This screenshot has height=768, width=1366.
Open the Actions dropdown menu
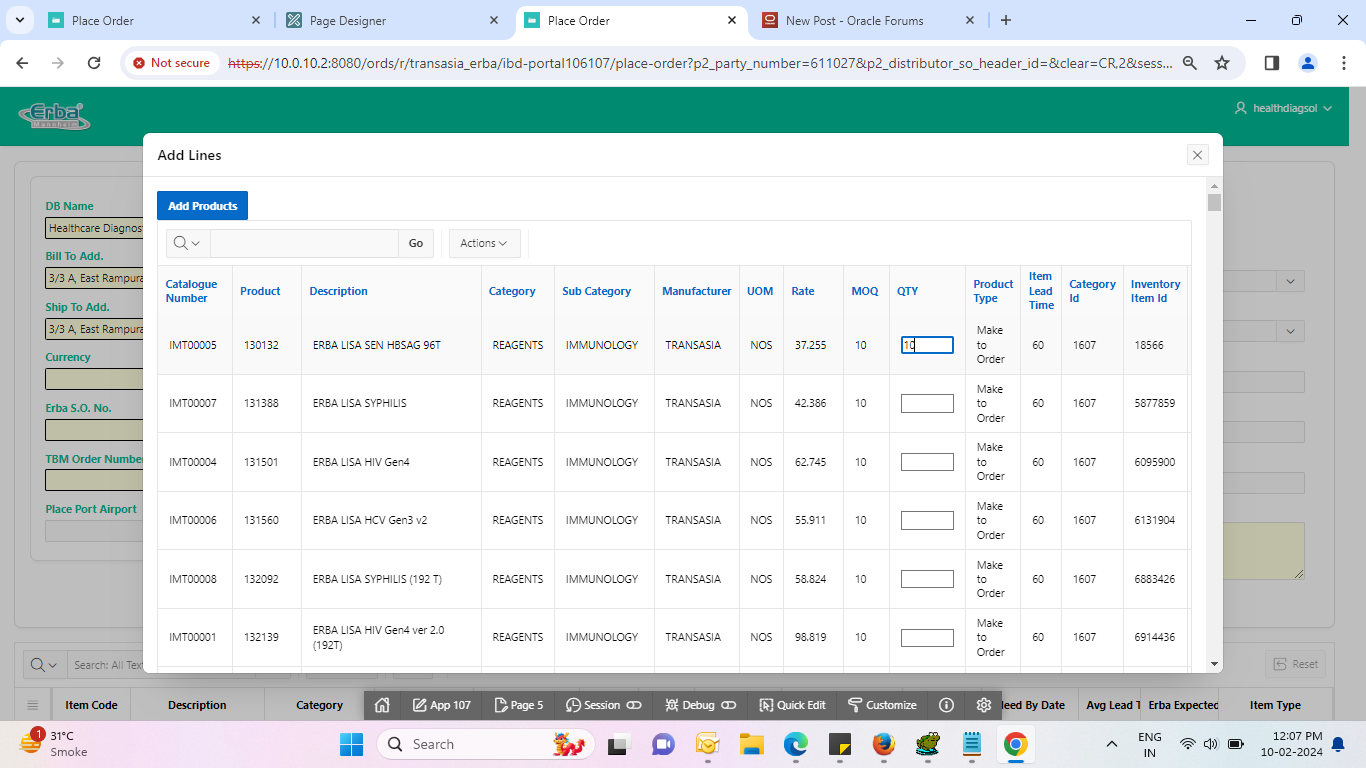484,243
